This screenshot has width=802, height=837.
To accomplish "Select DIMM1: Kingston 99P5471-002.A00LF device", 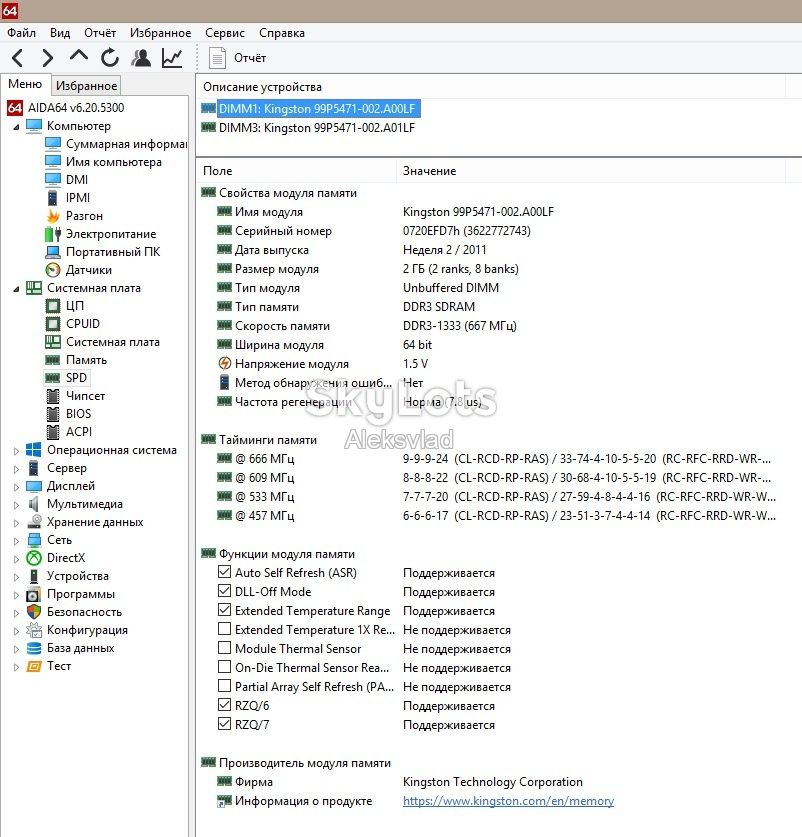I will [x=317, y=109].
